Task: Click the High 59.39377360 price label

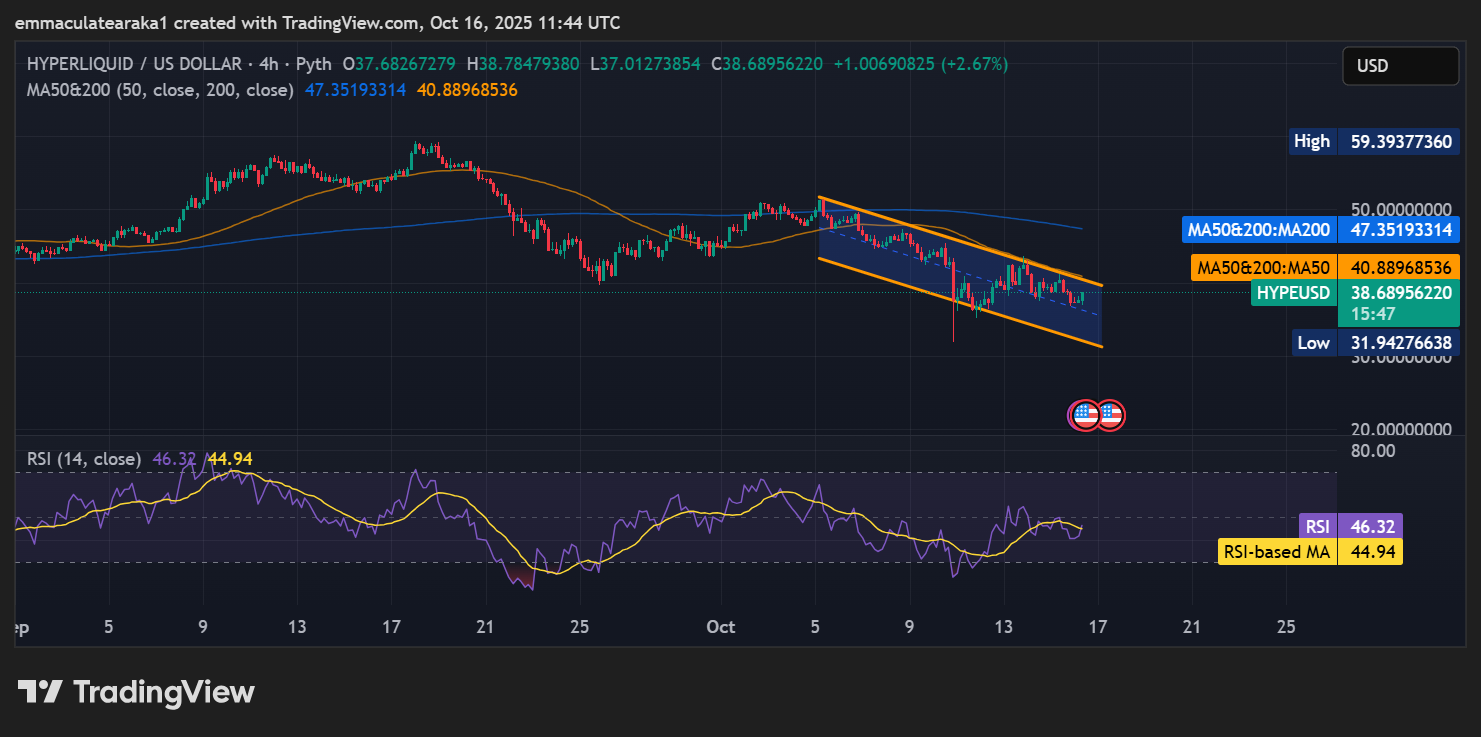Action: click(x=1373, y=141)
